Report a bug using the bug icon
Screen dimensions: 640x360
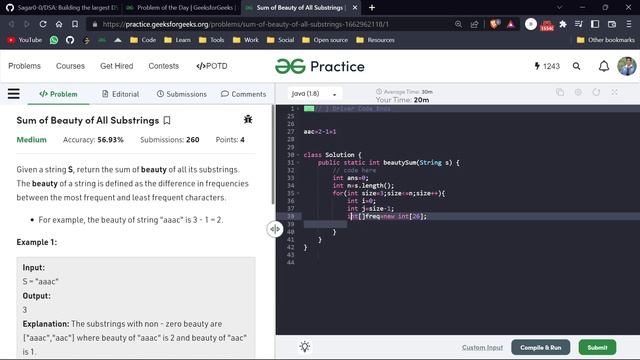coord(248,119)
